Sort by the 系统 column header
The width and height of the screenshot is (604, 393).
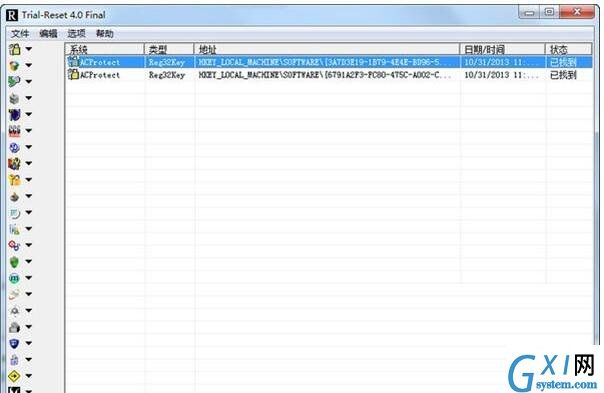[x=105, y=49]
